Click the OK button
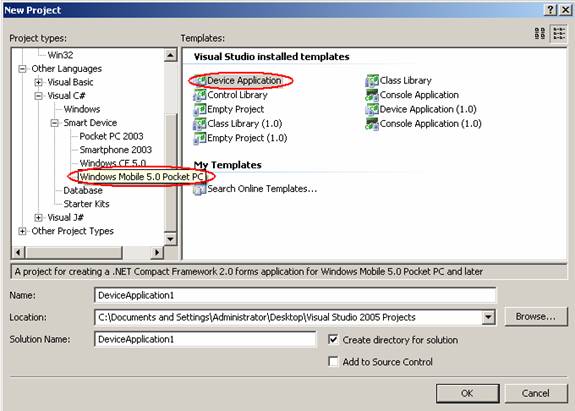 pyautogui.click(x=468, y=393)
